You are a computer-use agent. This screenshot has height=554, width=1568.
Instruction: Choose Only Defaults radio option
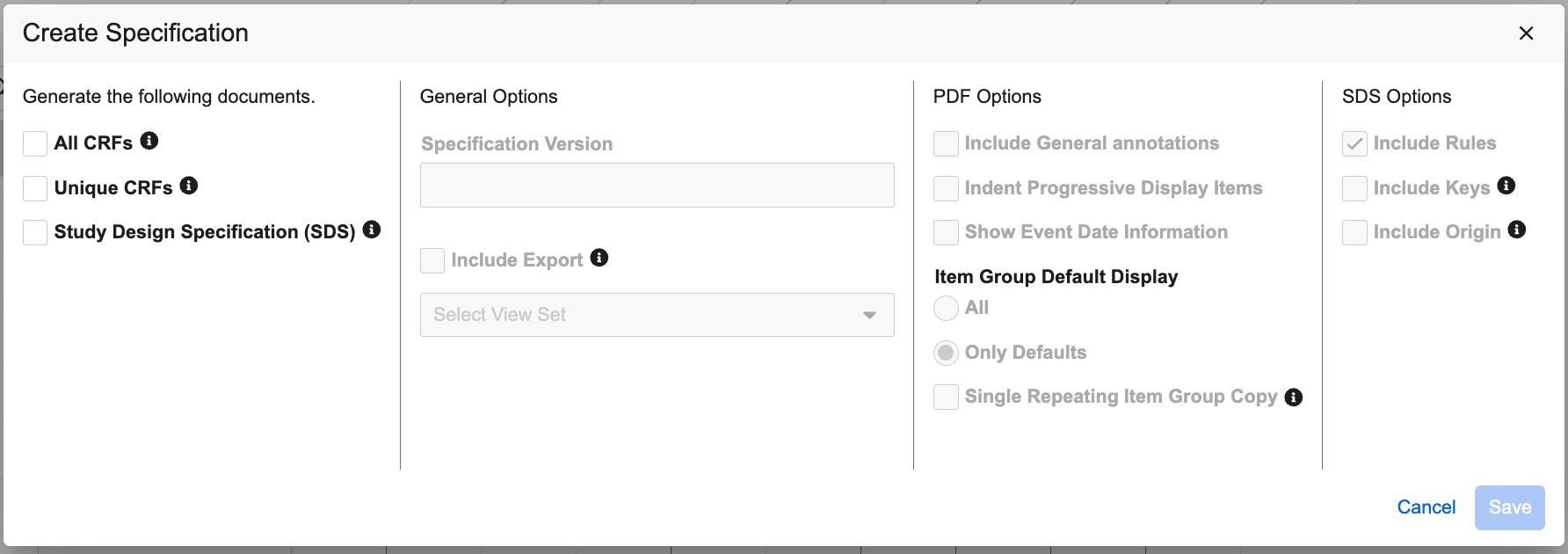pyautogui.click(x=946, y=353)
